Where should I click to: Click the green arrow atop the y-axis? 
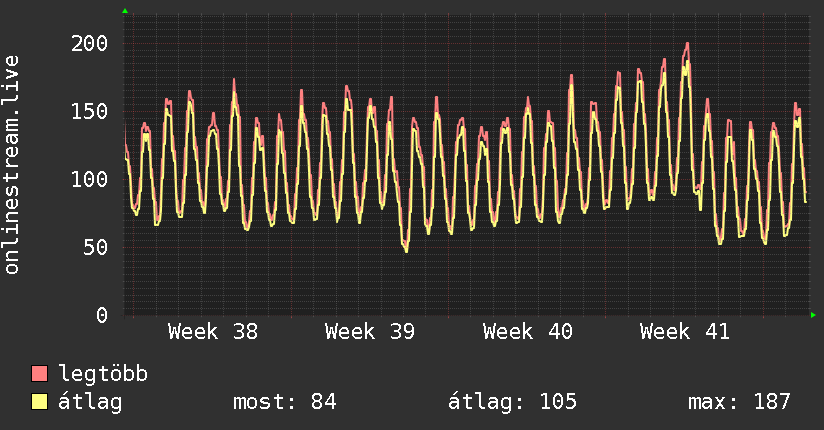click(x=125, y=11)
